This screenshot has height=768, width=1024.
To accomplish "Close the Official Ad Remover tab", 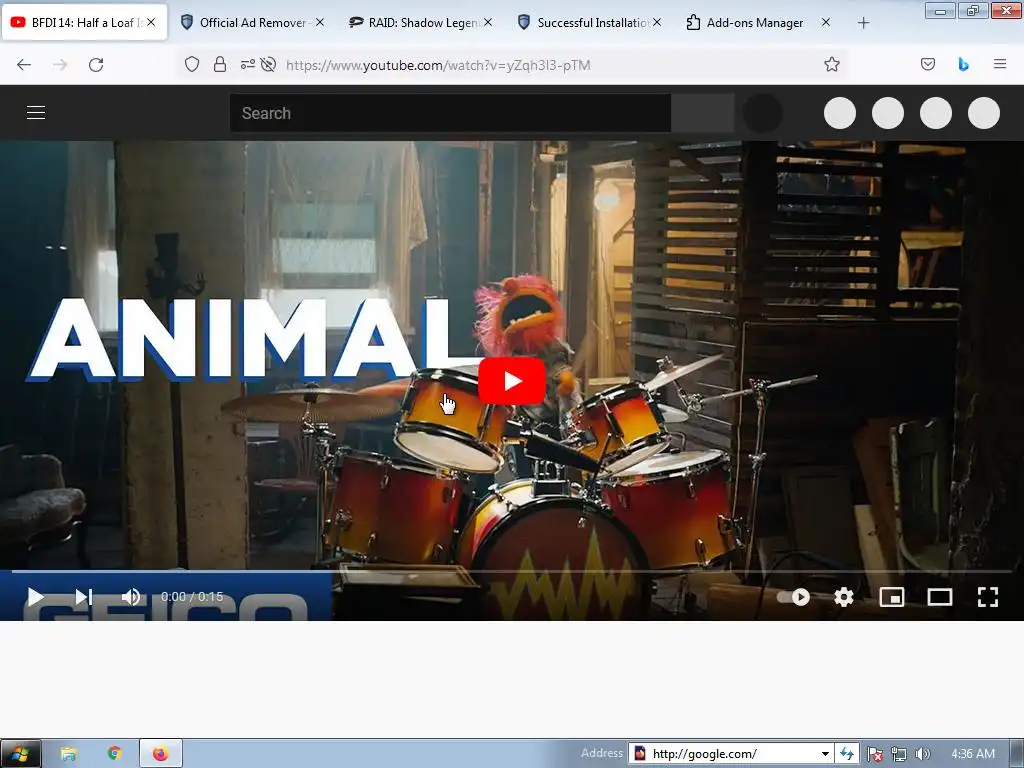I will (319, 22).
